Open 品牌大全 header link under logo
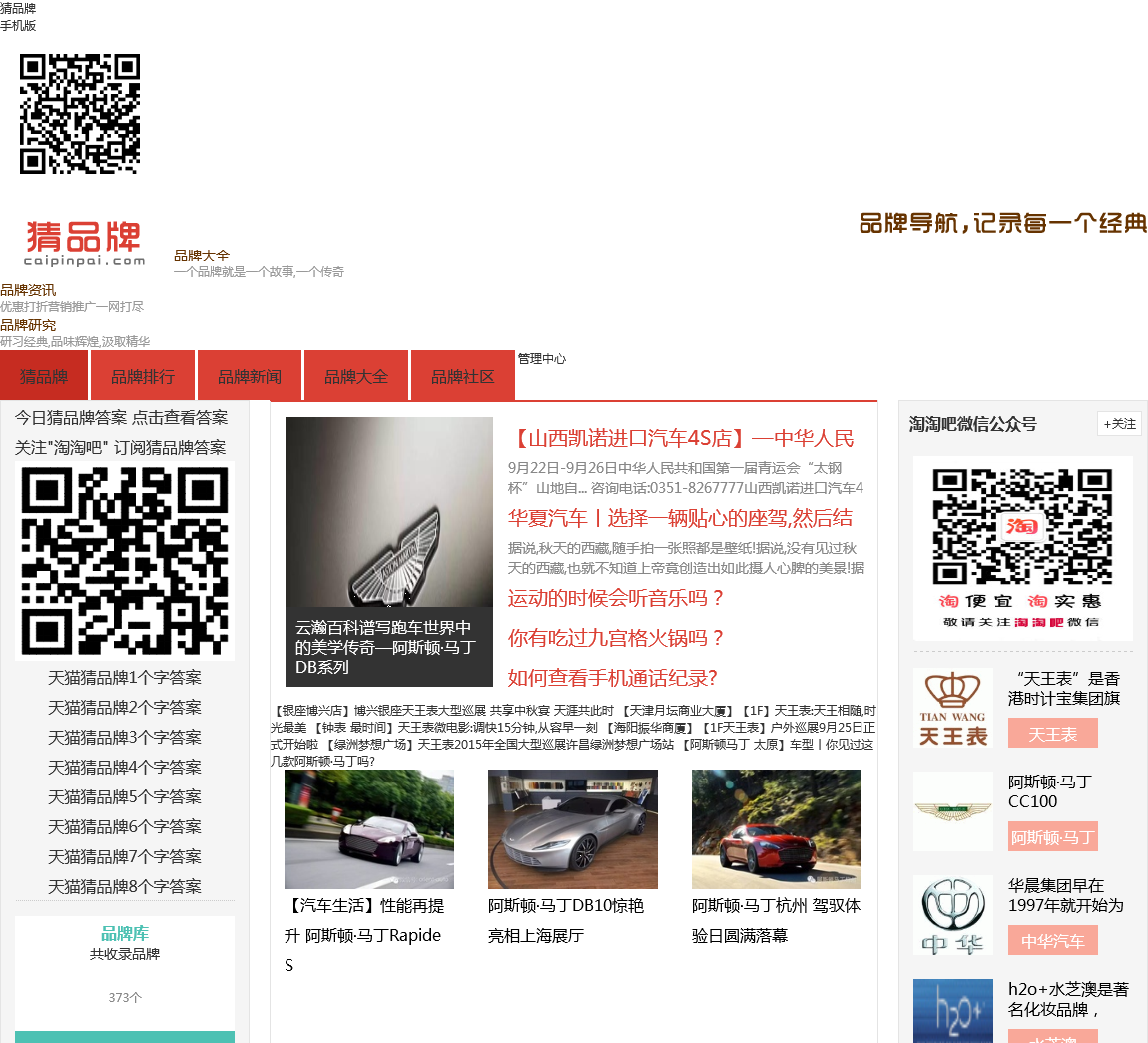Image resolution: width=1148 pixels, height=1043 pixels. pyautogui.click(x=202, y=256)
